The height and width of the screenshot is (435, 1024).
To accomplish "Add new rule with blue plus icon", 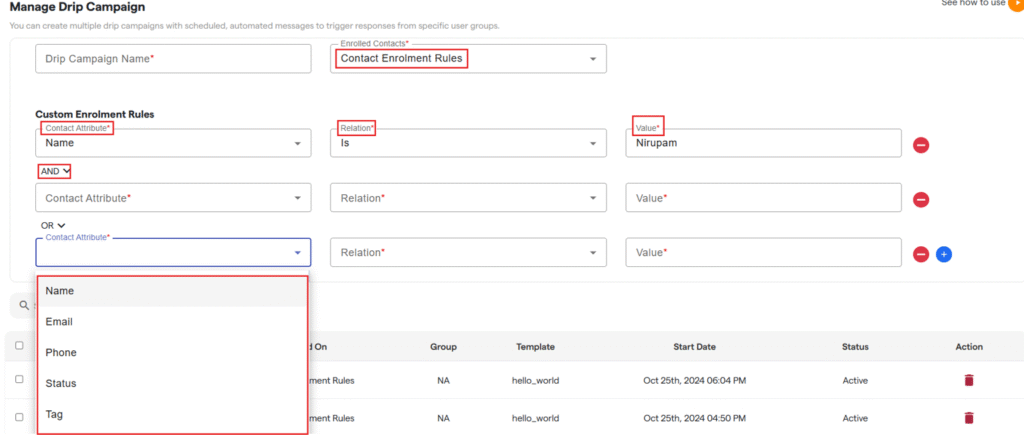I will coord(943,254).
